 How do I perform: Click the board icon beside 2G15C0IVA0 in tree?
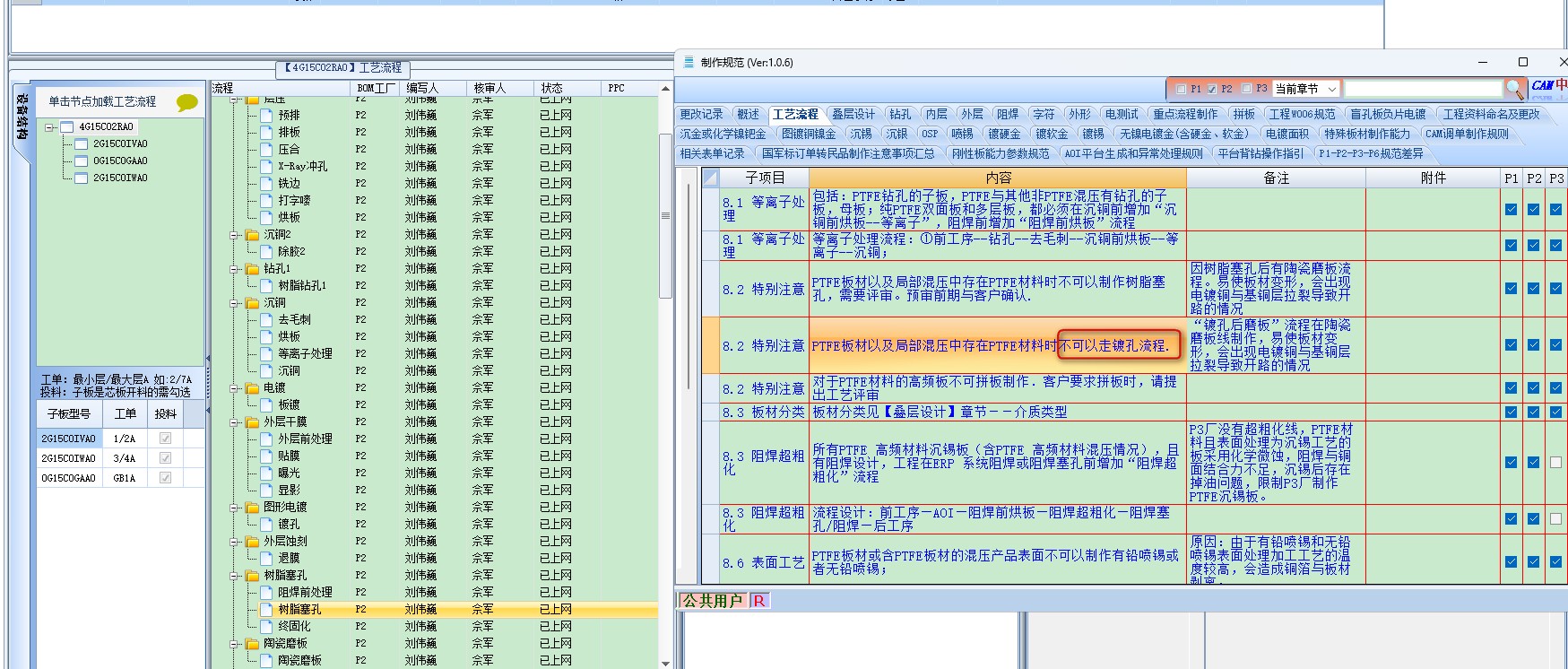tap(82, 143)
